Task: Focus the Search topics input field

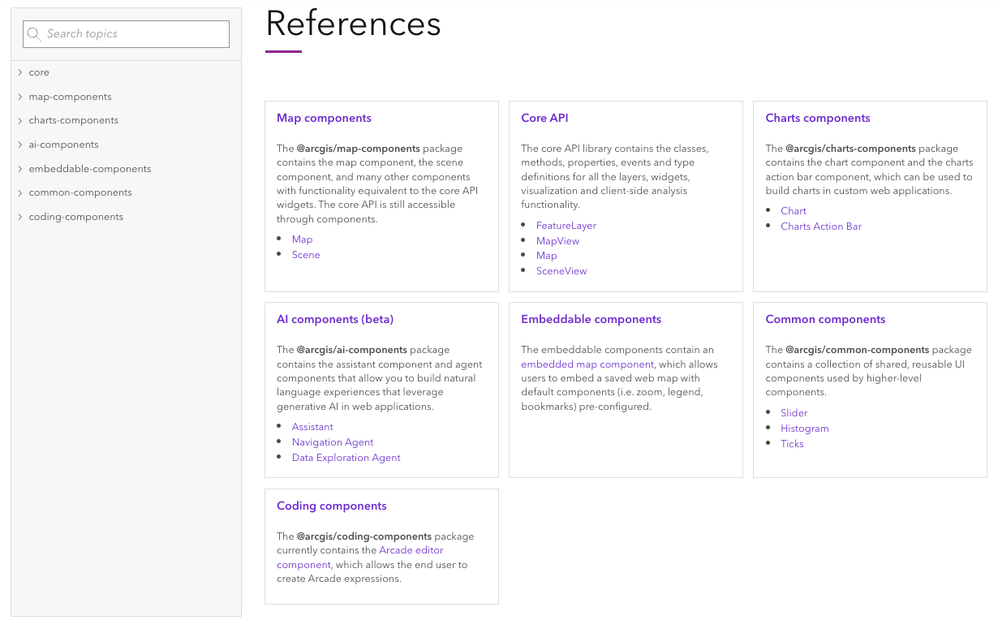Action: point(126,34)
